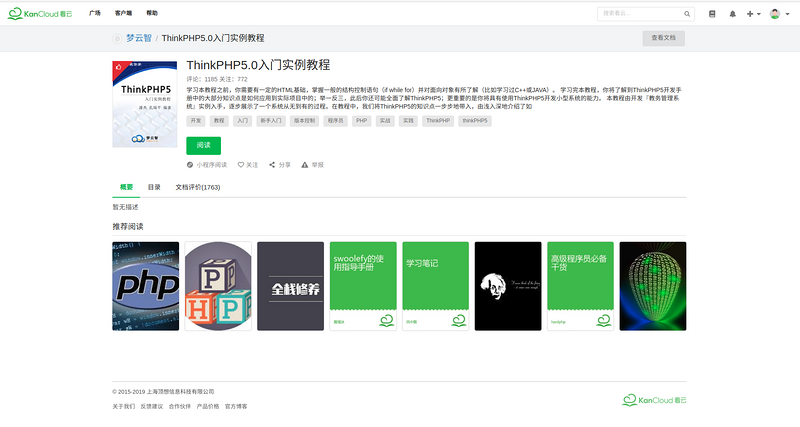The image size is (800, 427).
Task: Open the 全栈修养 recommended book
Action: coord(290,286)
